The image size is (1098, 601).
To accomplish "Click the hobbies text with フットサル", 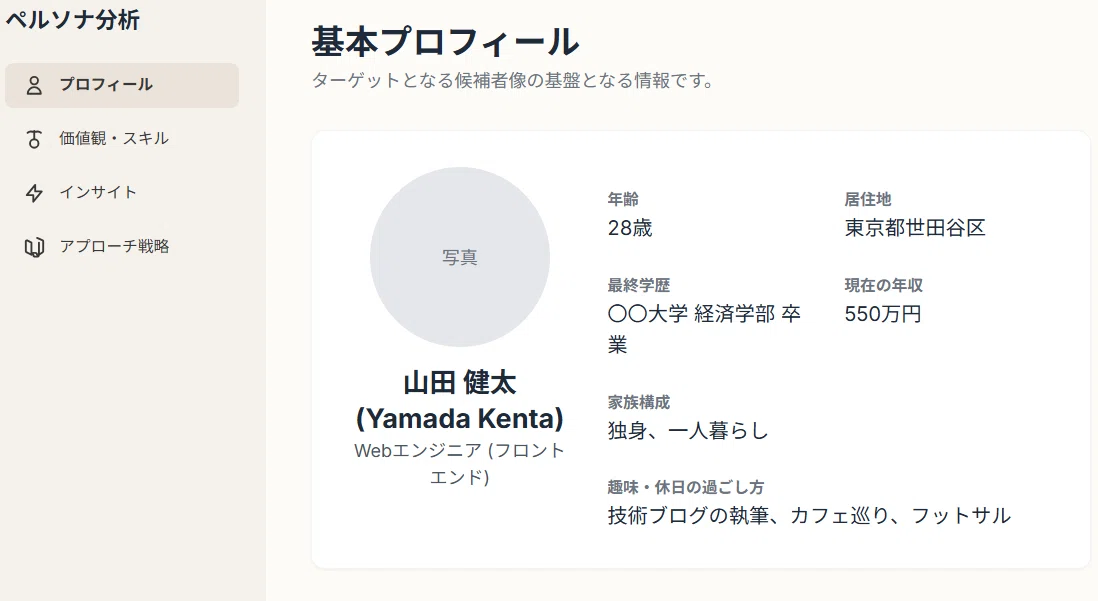I will click(x=809, y=516).
